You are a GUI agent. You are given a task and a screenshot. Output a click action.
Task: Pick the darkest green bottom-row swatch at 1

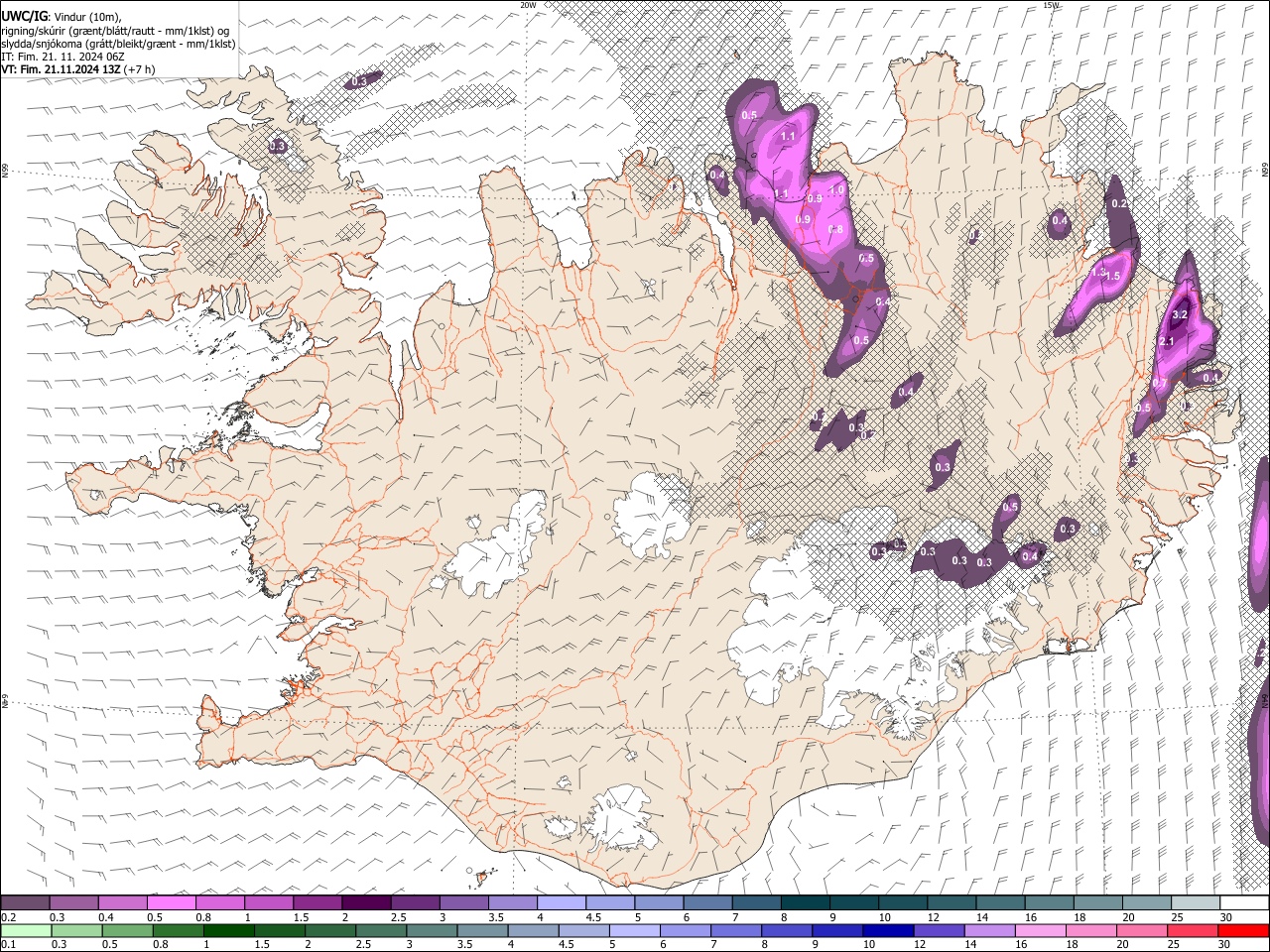point(228,930)
